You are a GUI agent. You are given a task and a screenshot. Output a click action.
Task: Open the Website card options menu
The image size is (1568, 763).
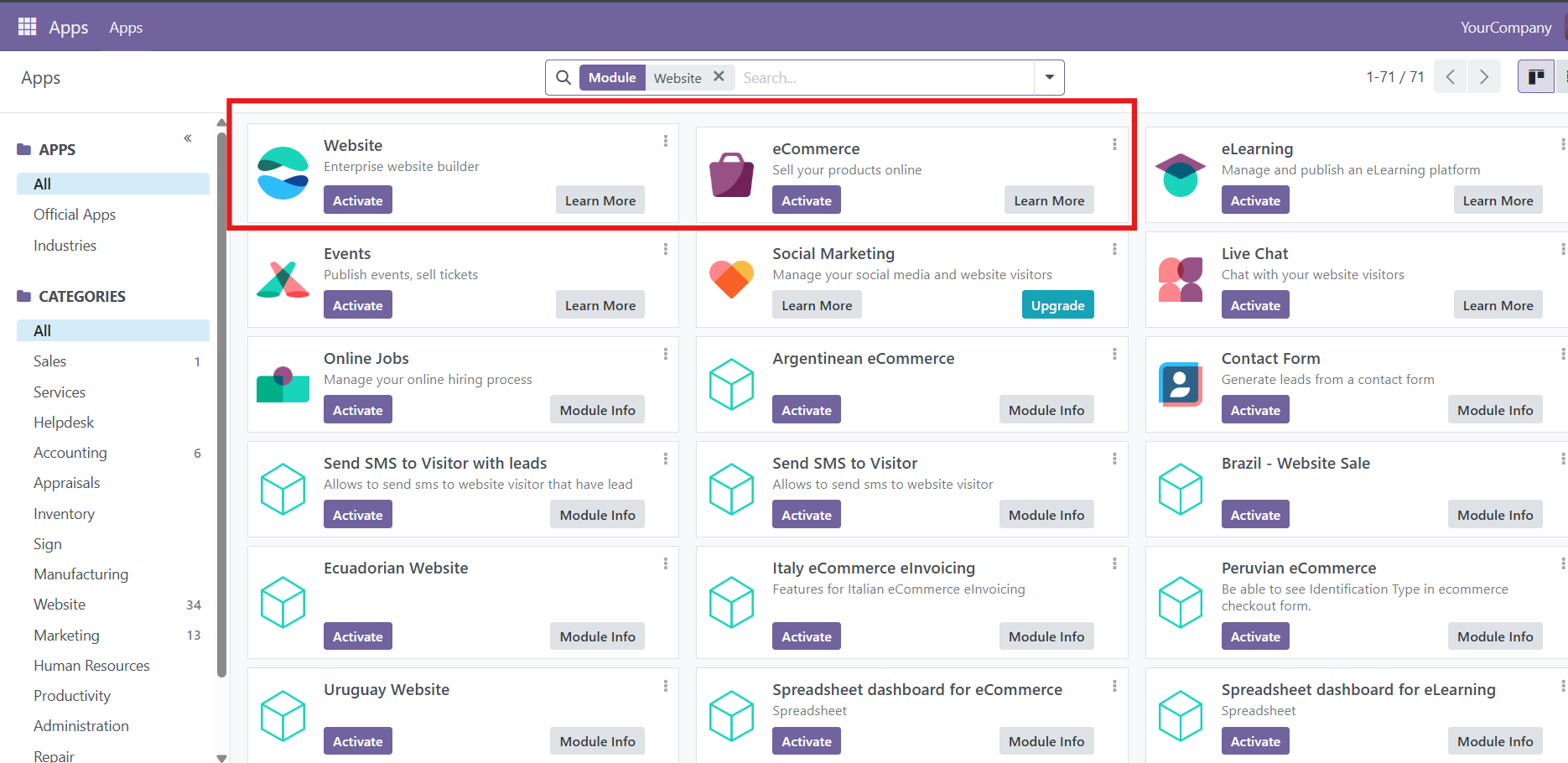666,141
